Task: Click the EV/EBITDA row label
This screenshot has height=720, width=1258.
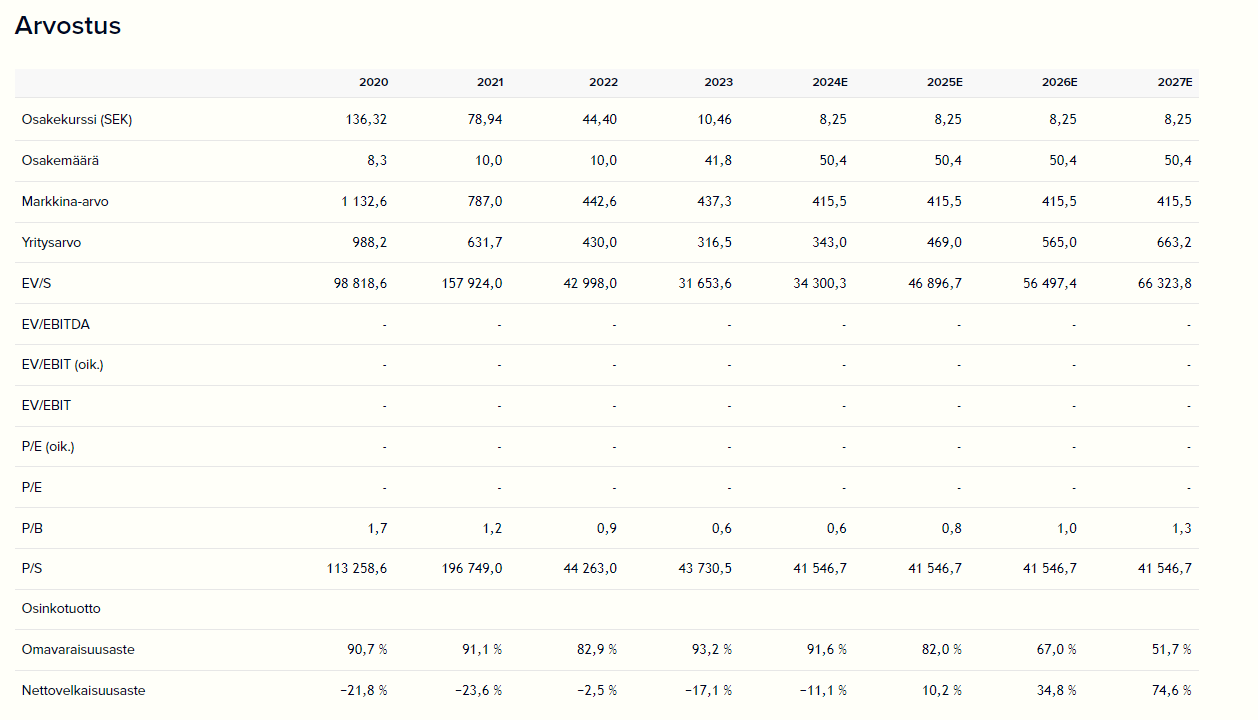Action: 55,324
